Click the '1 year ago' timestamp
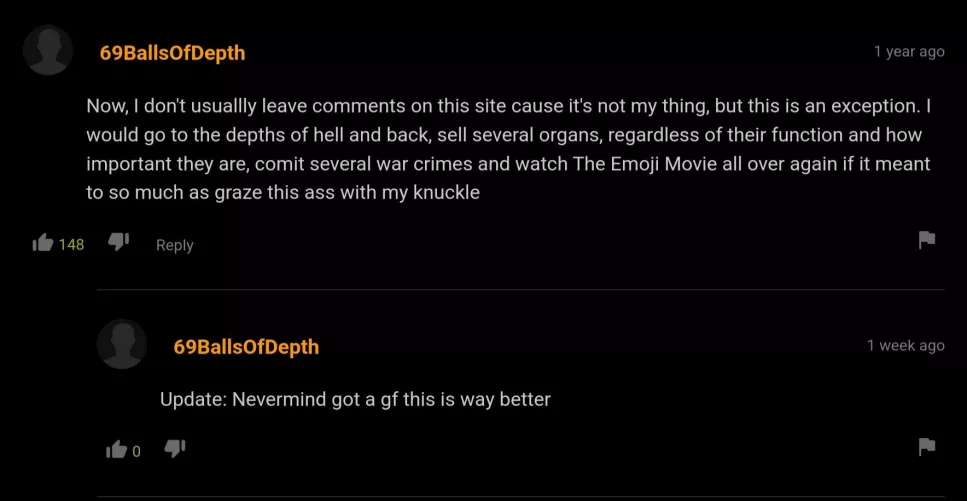 pyautogui.click(x=909, y=52)
